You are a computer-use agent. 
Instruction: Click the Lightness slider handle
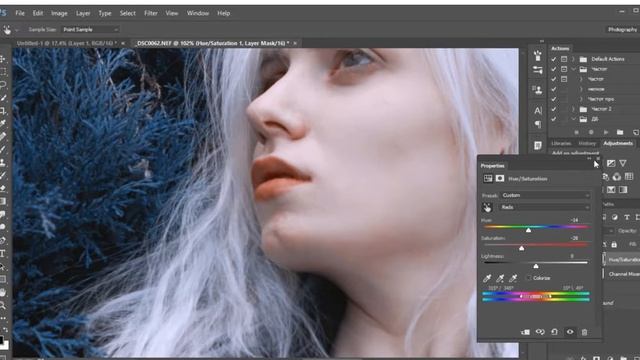[536, 266]
